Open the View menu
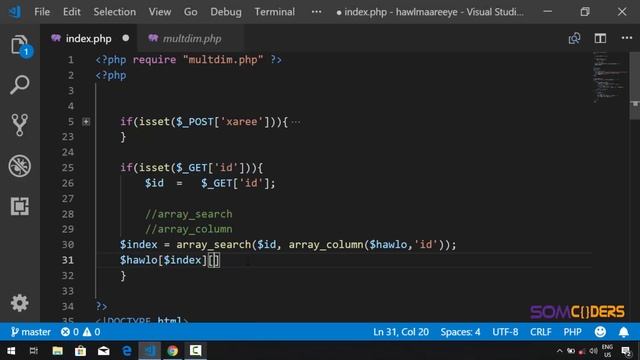This screenshot has height=360, width=640. [160, 12]
